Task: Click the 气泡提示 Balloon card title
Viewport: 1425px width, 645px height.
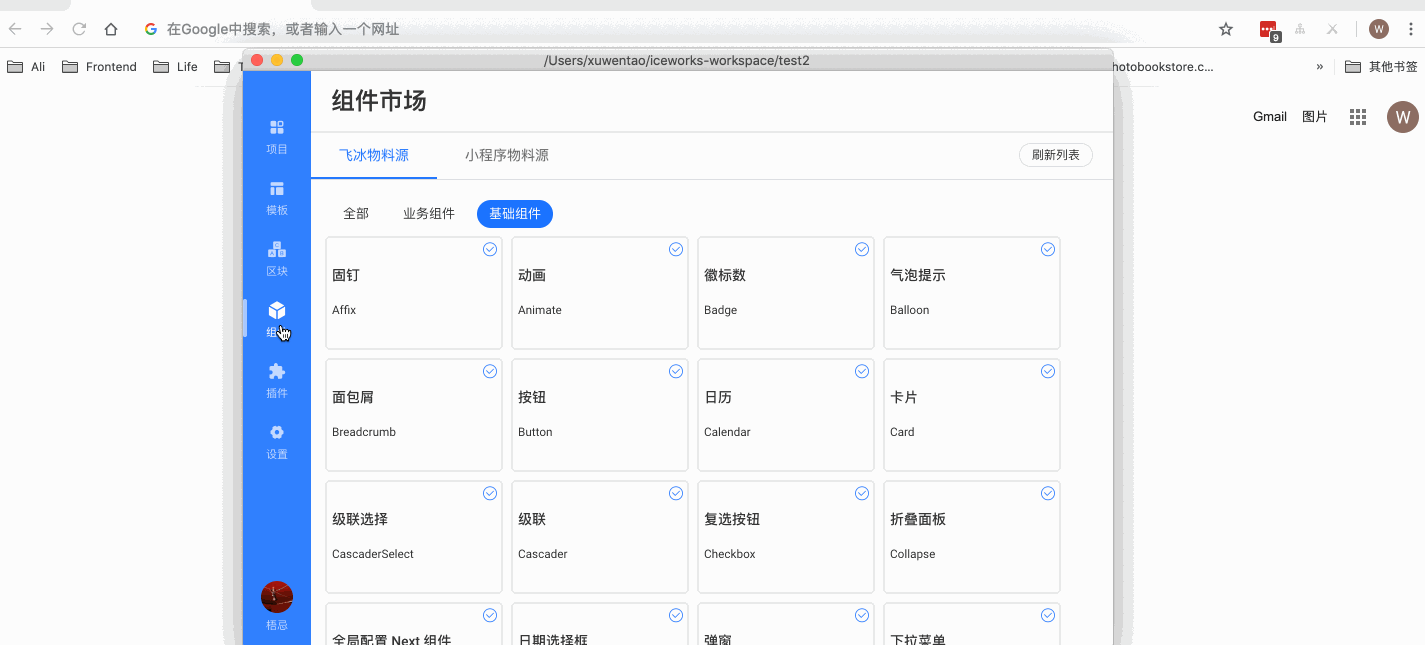Action: pos(918,275)
